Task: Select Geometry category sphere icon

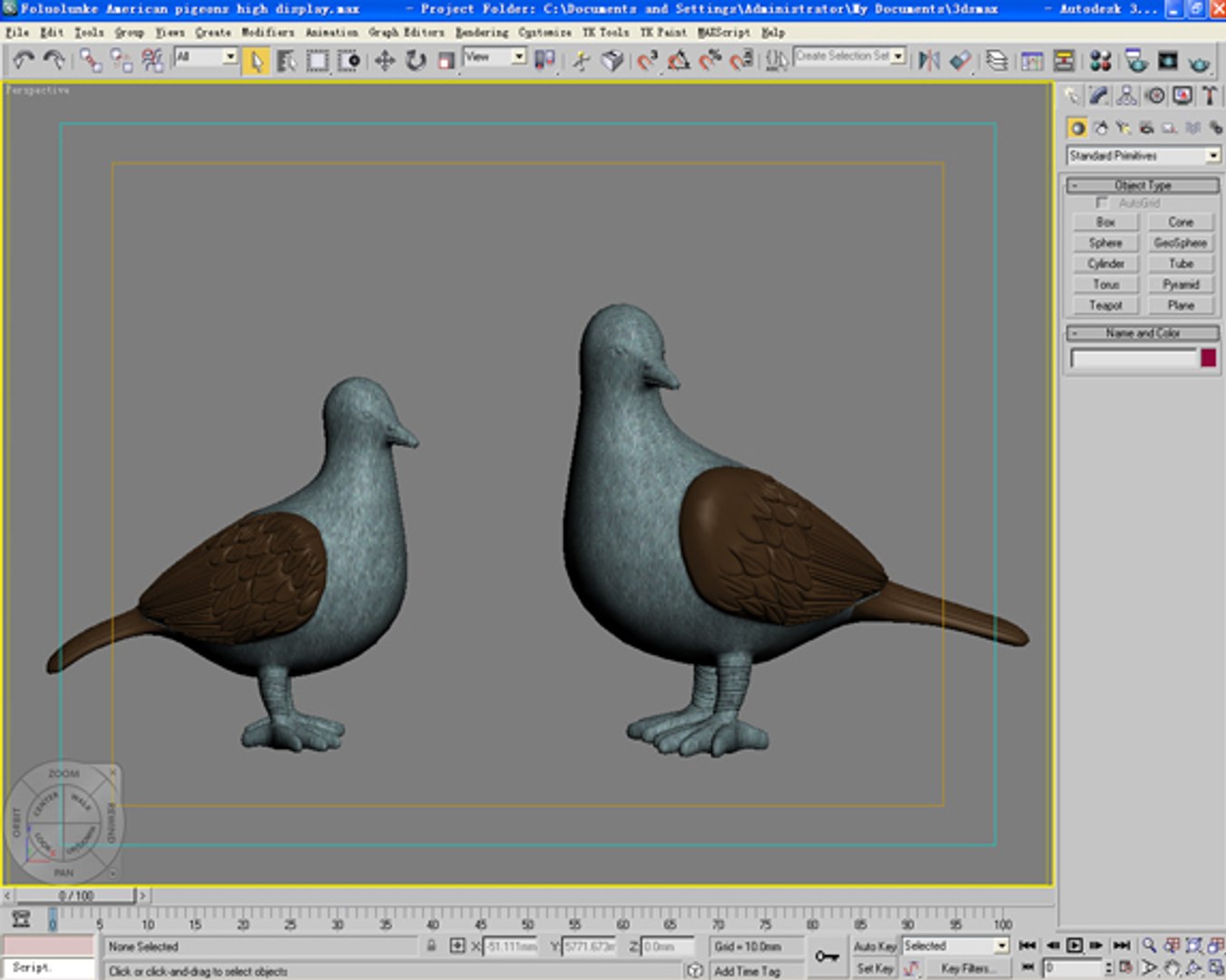Action: (1077, 128)
